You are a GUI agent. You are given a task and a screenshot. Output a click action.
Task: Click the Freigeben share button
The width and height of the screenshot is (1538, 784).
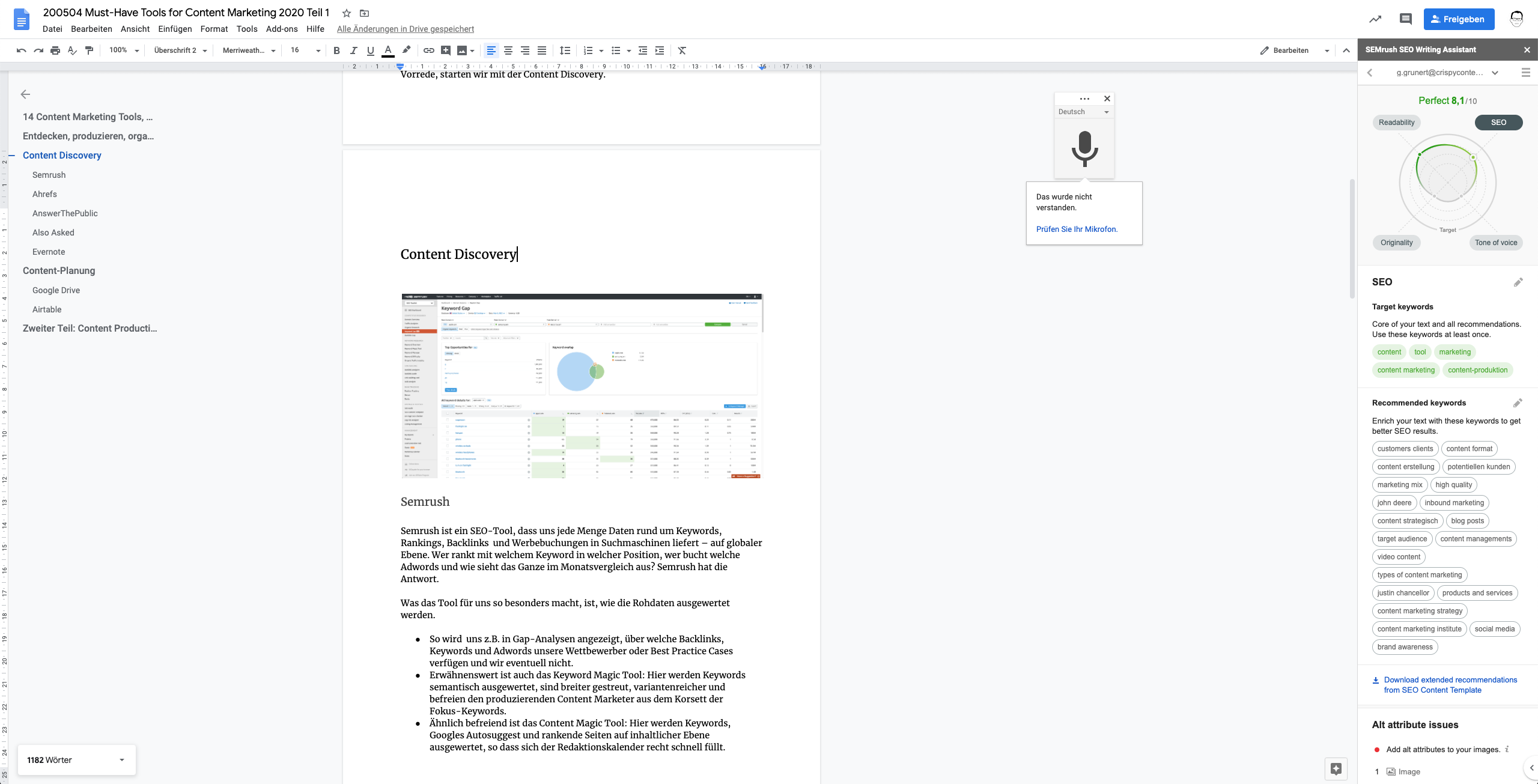point(1459,19)
